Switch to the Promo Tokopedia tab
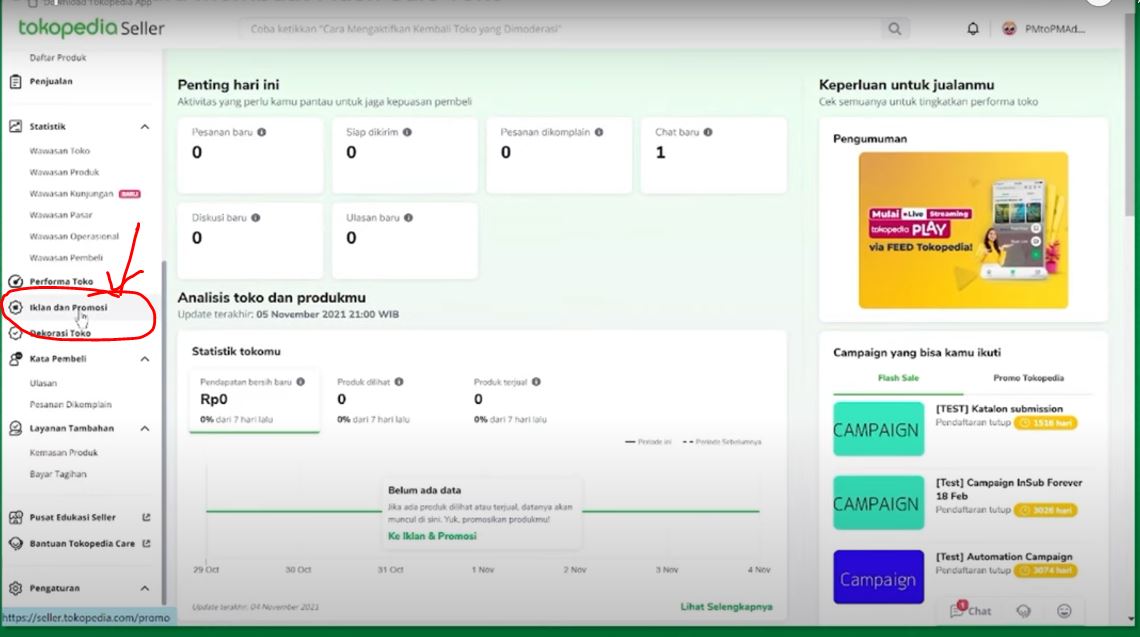 tap(1028, 378)
